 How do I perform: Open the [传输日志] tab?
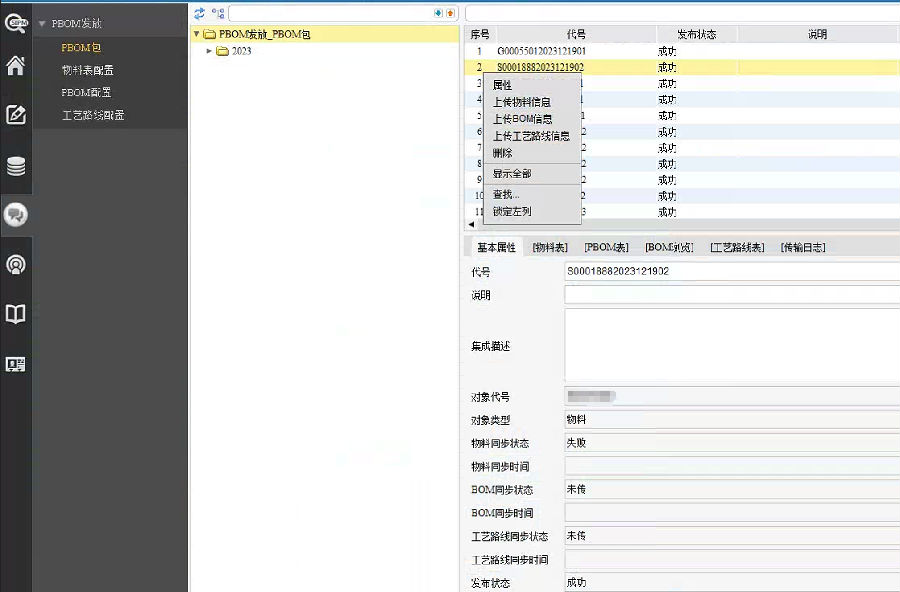[802, 247]
